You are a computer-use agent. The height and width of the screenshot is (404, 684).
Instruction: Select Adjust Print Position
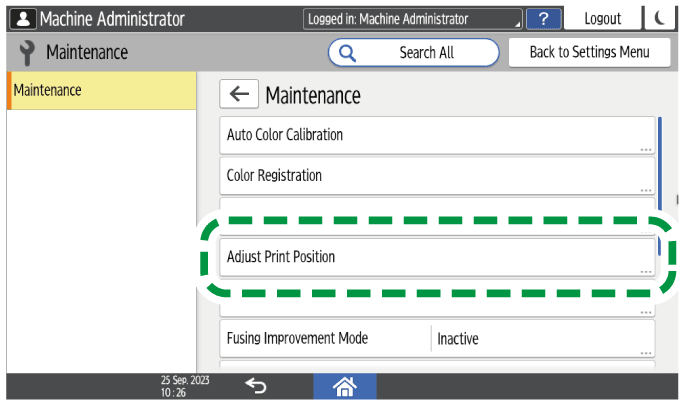point(436,257)
